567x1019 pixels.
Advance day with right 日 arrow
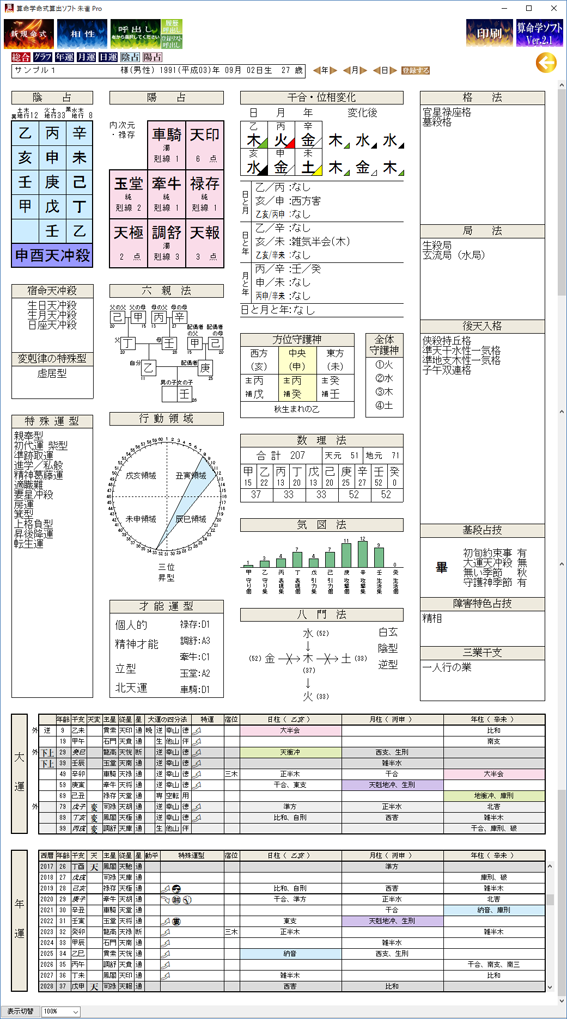point(392,70)
